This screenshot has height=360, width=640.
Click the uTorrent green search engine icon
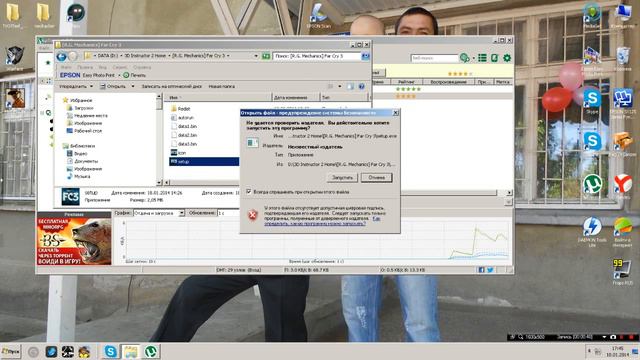464,58
